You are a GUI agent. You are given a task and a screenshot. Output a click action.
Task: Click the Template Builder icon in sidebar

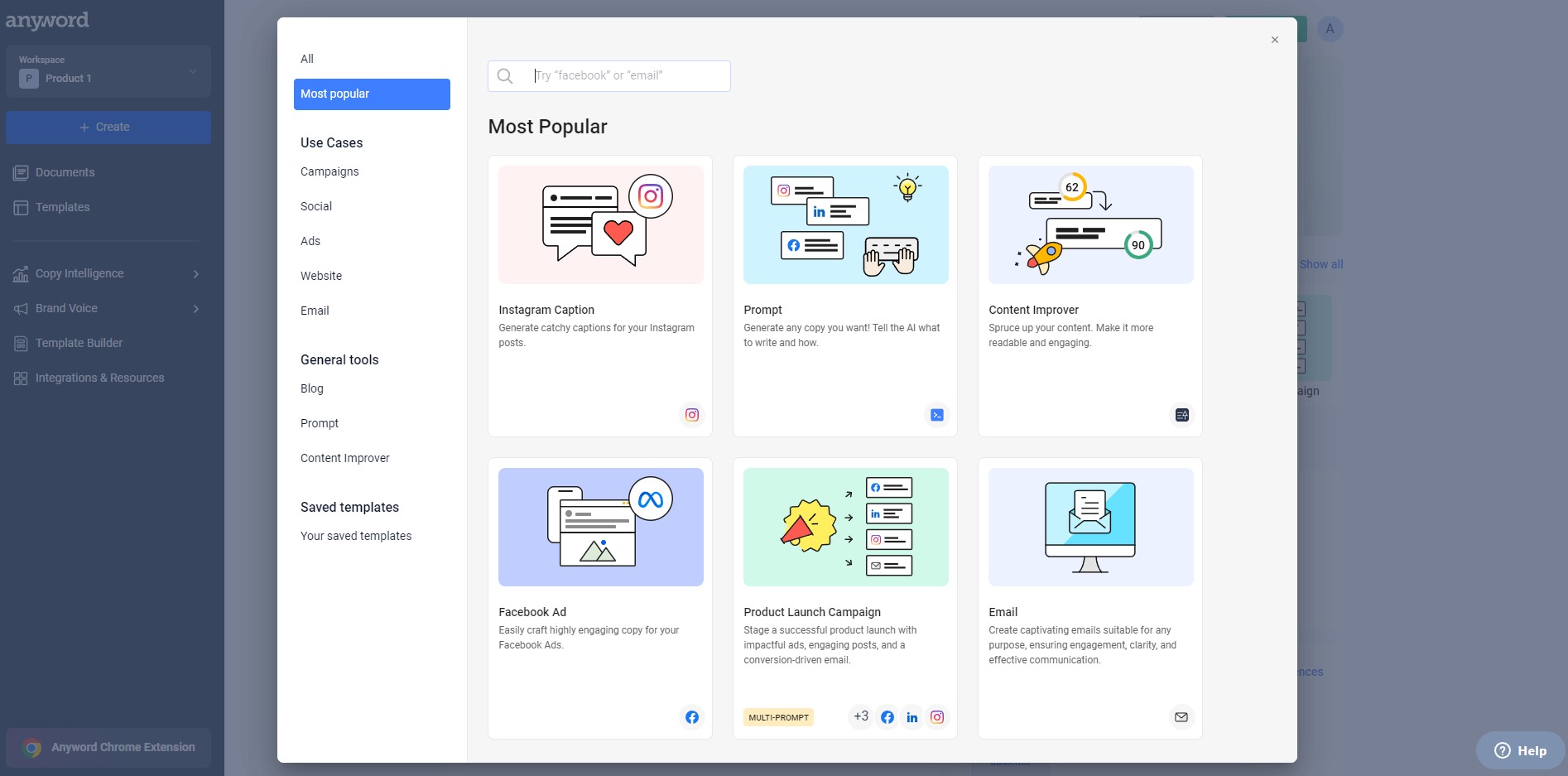click(21, 344)
